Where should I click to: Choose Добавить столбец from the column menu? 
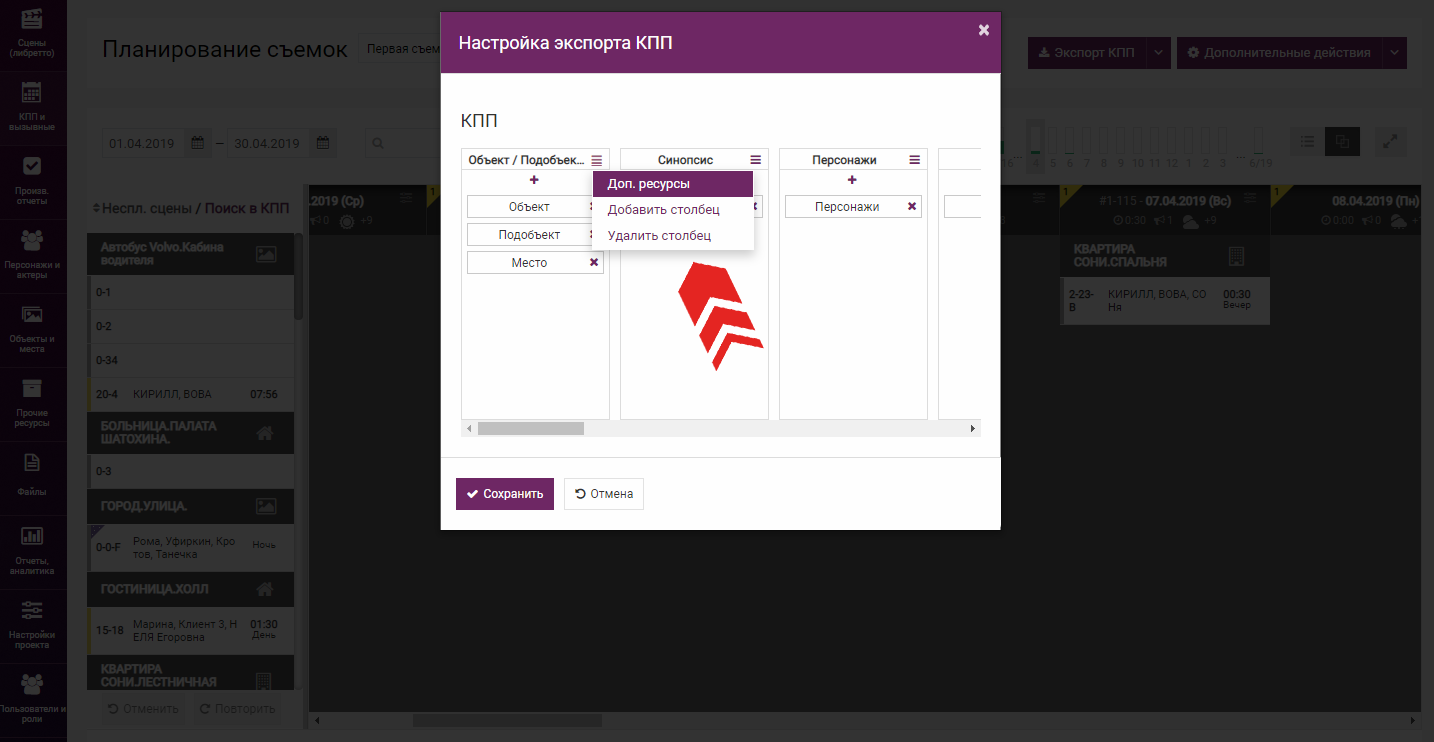click(x=673, y=210)
